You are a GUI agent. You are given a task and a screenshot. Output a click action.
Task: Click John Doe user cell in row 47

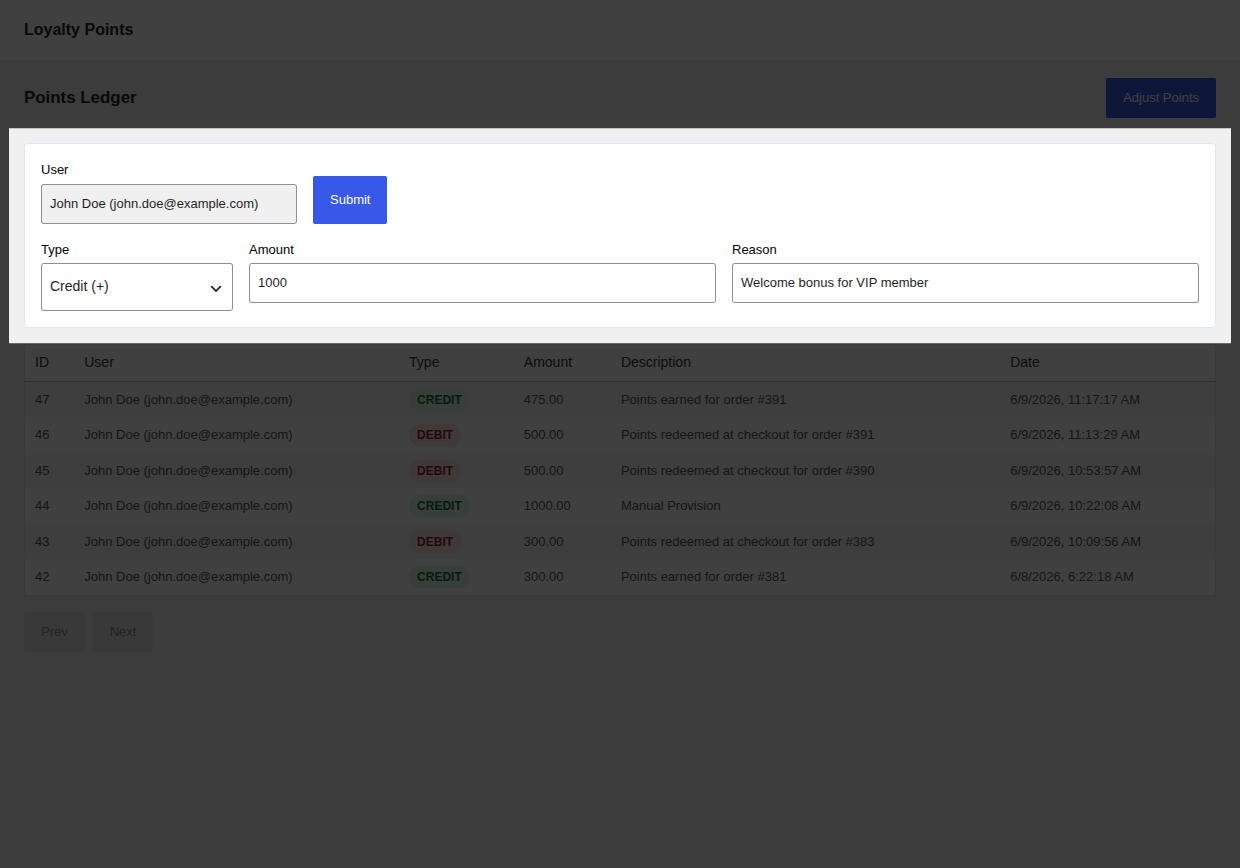tap(188, 400)
